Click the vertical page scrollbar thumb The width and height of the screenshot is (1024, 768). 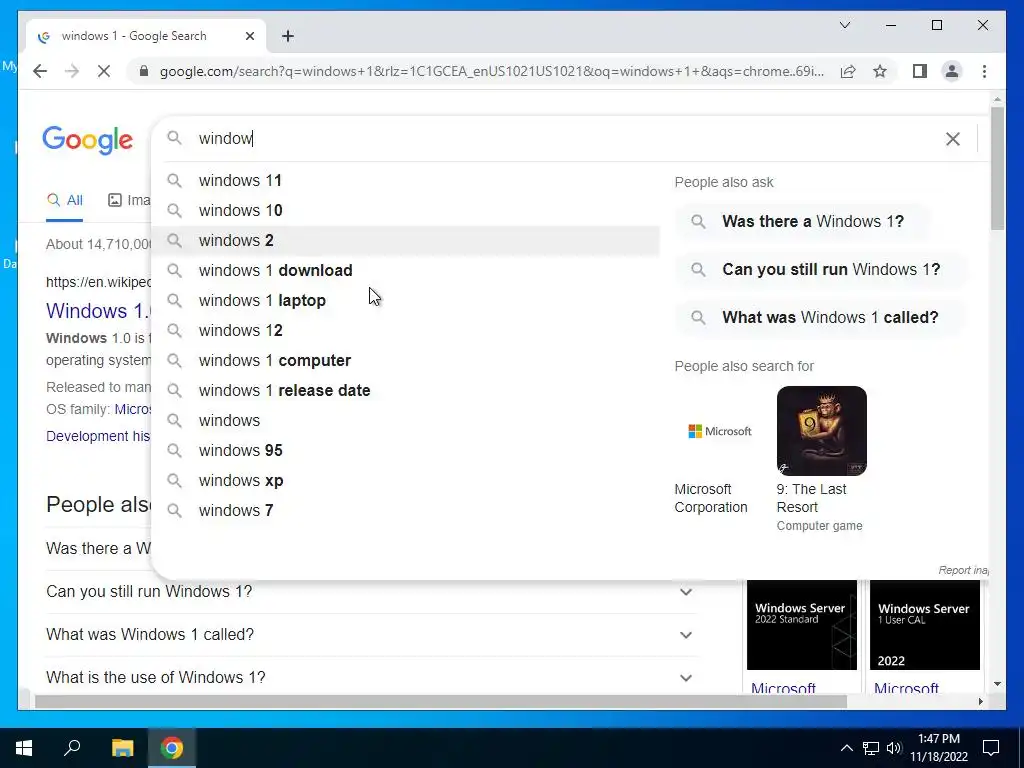tap(997, 168)
